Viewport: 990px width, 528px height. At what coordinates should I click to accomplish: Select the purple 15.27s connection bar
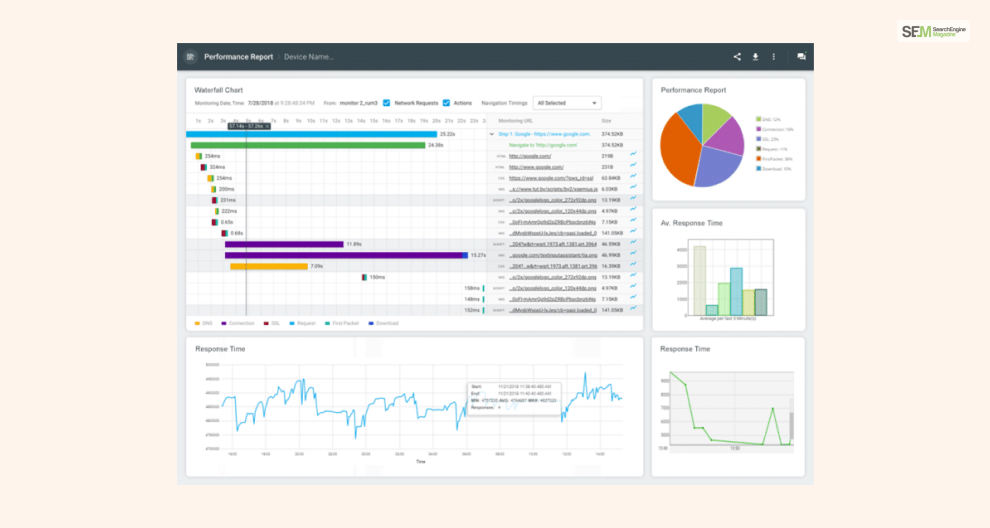(x=346, y=255)
